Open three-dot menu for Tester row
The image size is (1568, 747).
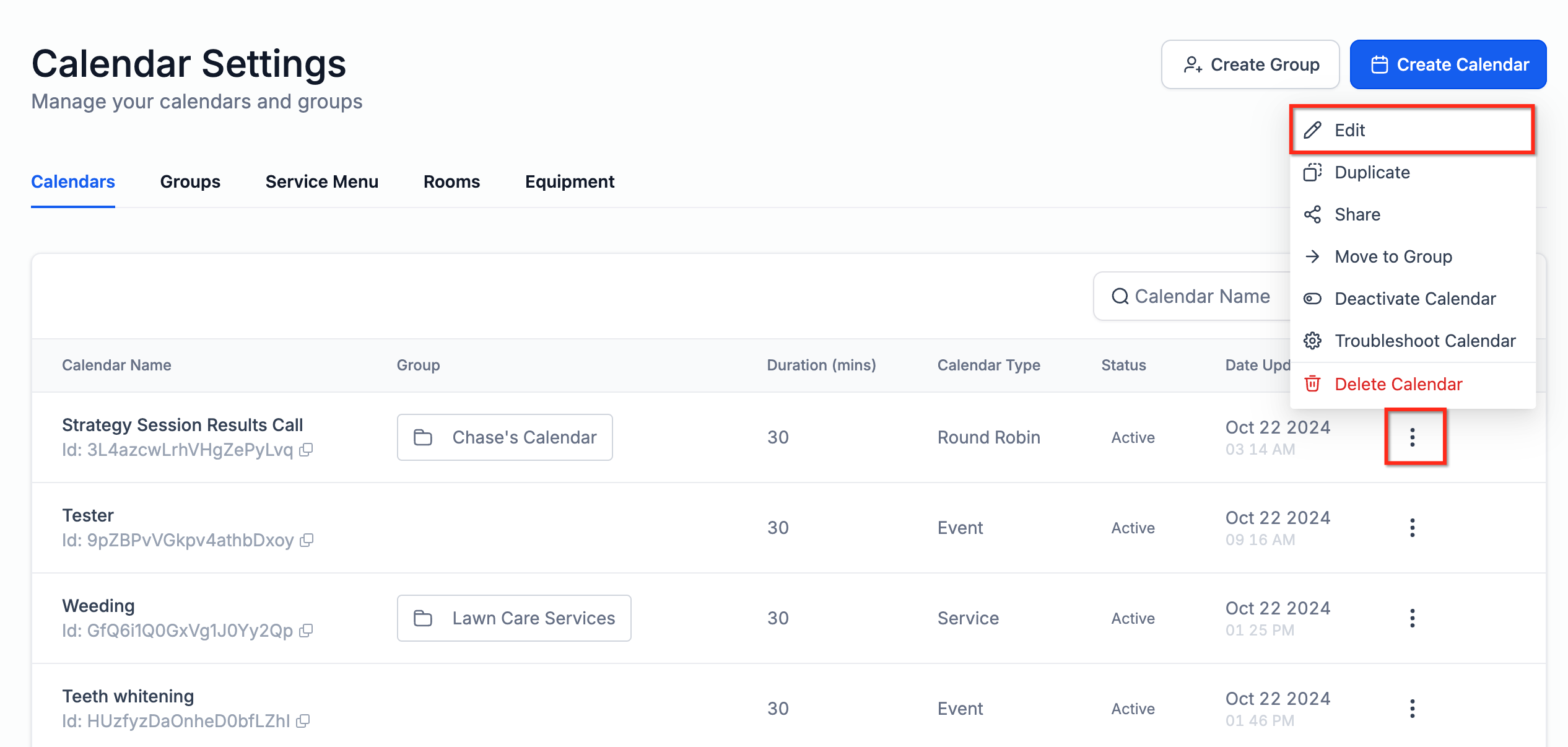pos(1412,528)
